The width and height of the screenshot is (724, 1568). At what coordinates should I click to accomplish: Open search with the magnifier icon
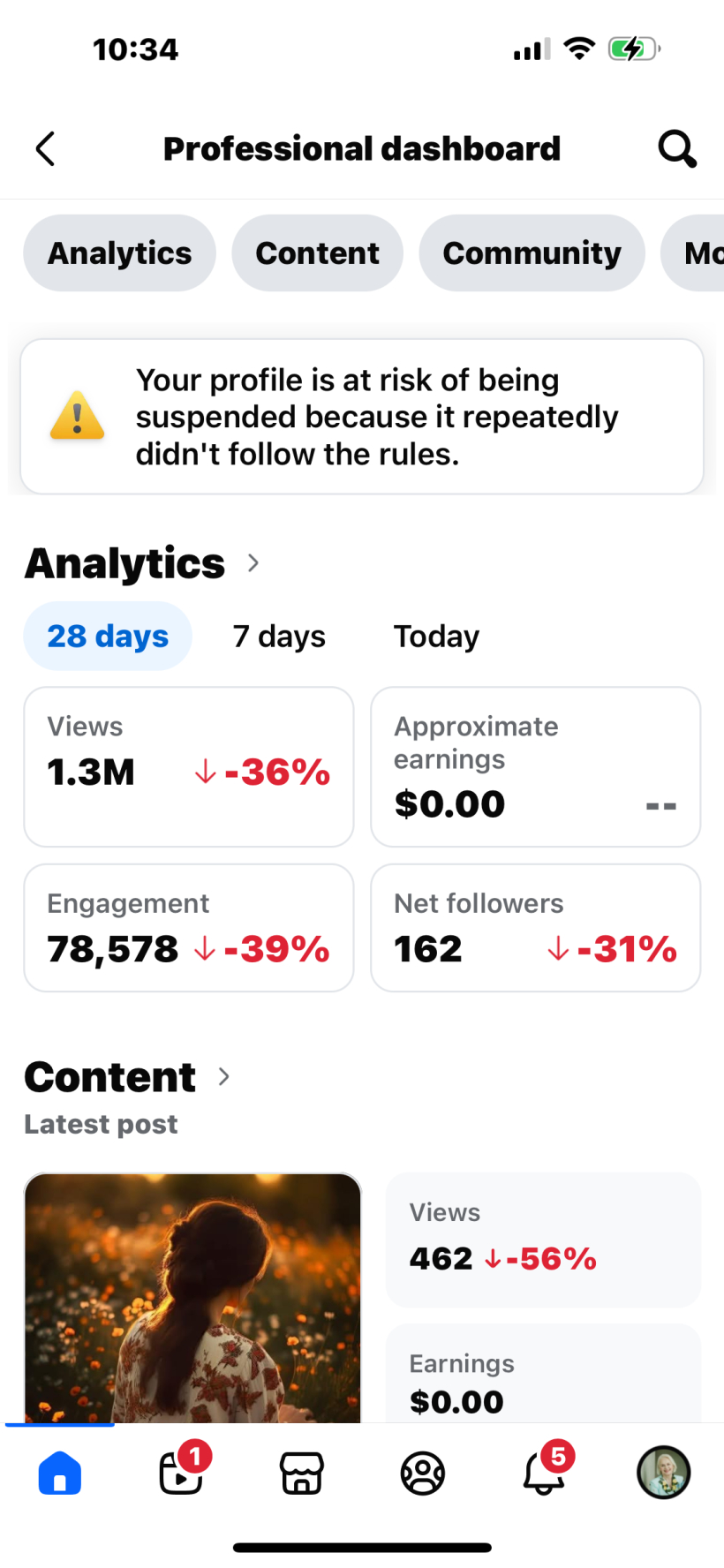pyautogui.click(x=677, y=148)
